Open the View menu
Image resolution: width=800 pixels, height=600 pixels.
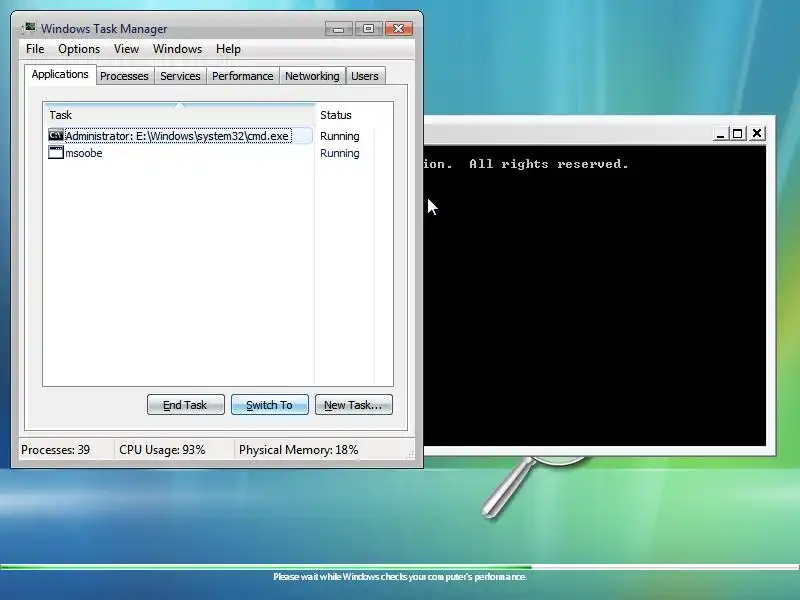[126, 49]
